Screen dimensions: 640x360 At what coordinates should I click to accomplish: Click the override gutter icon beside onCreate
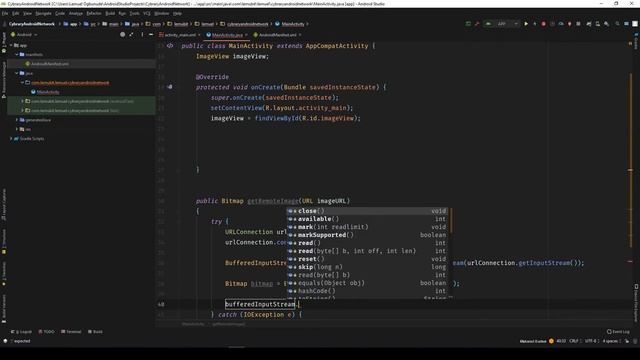(170, 87)
